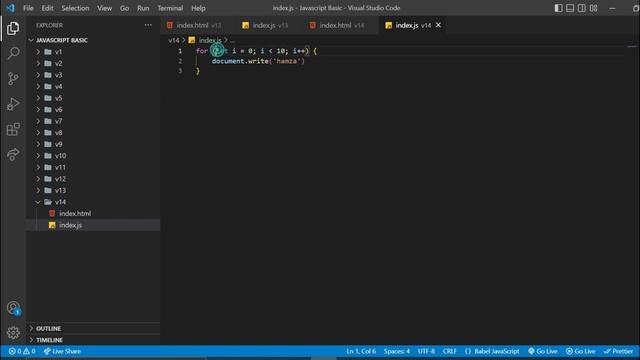Open the Run and Debug view
640x360 pixels.
tap(13, 104)
